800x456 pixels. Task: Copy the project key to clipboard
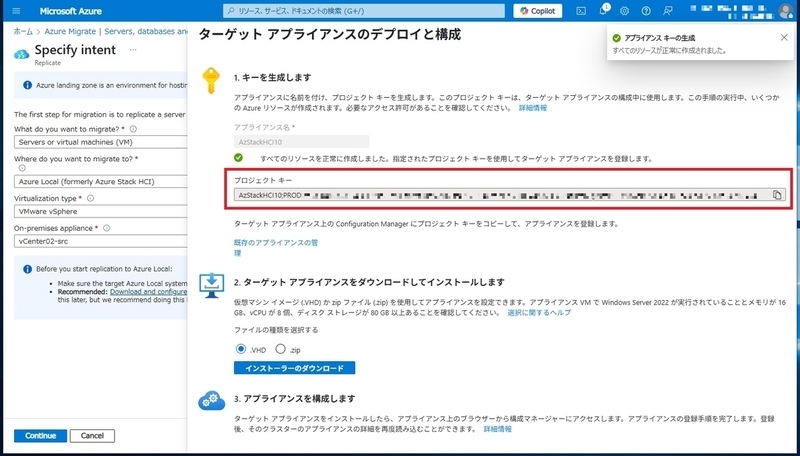coord(777,195)
